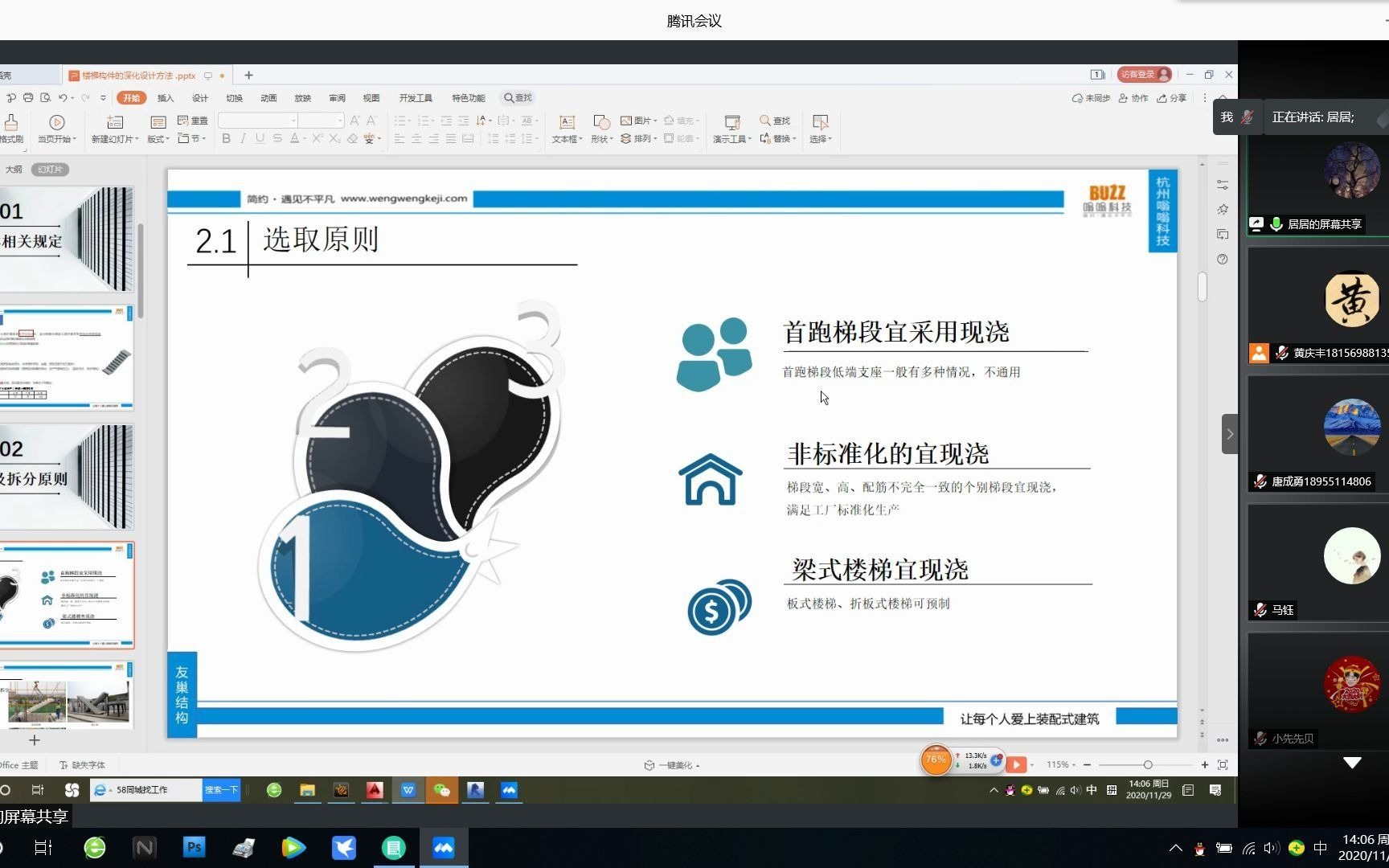
Task: Select the '02 拆分原则' slide thumbnail
Action: point(67,477)
